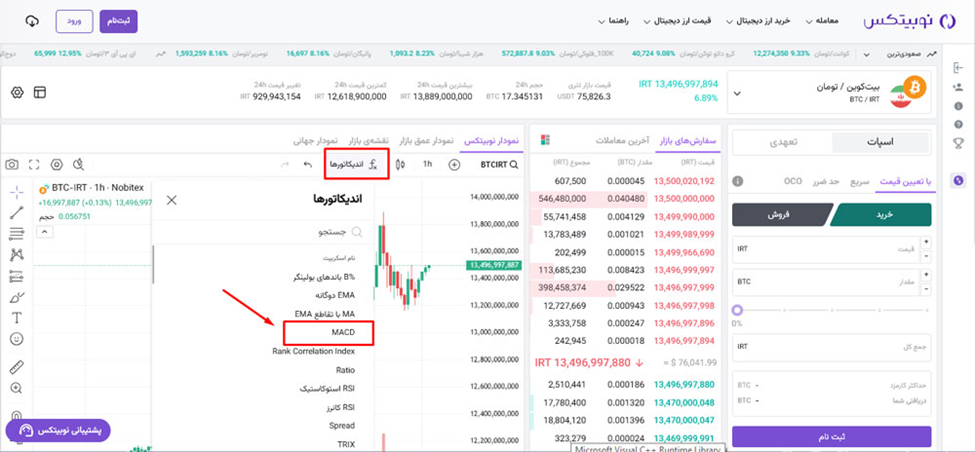Click the ثبت نام button under order form
975x452 pixels.
coord(831,436)
